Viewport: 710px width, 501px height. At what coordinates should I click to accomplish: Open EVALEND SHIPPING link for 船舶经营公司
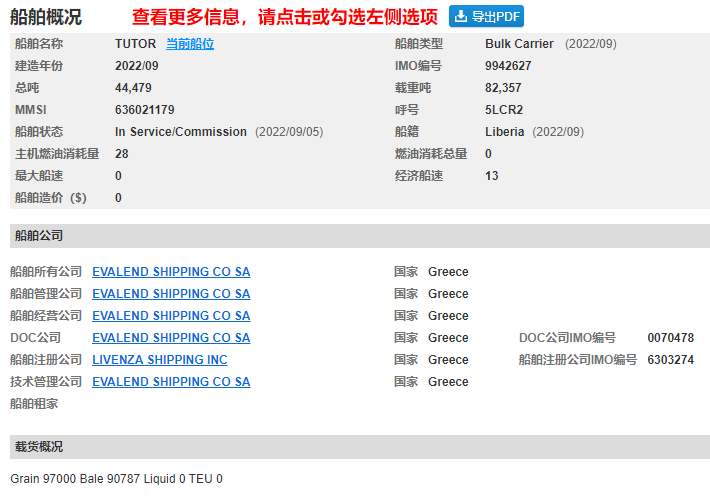tap(171, 316)
